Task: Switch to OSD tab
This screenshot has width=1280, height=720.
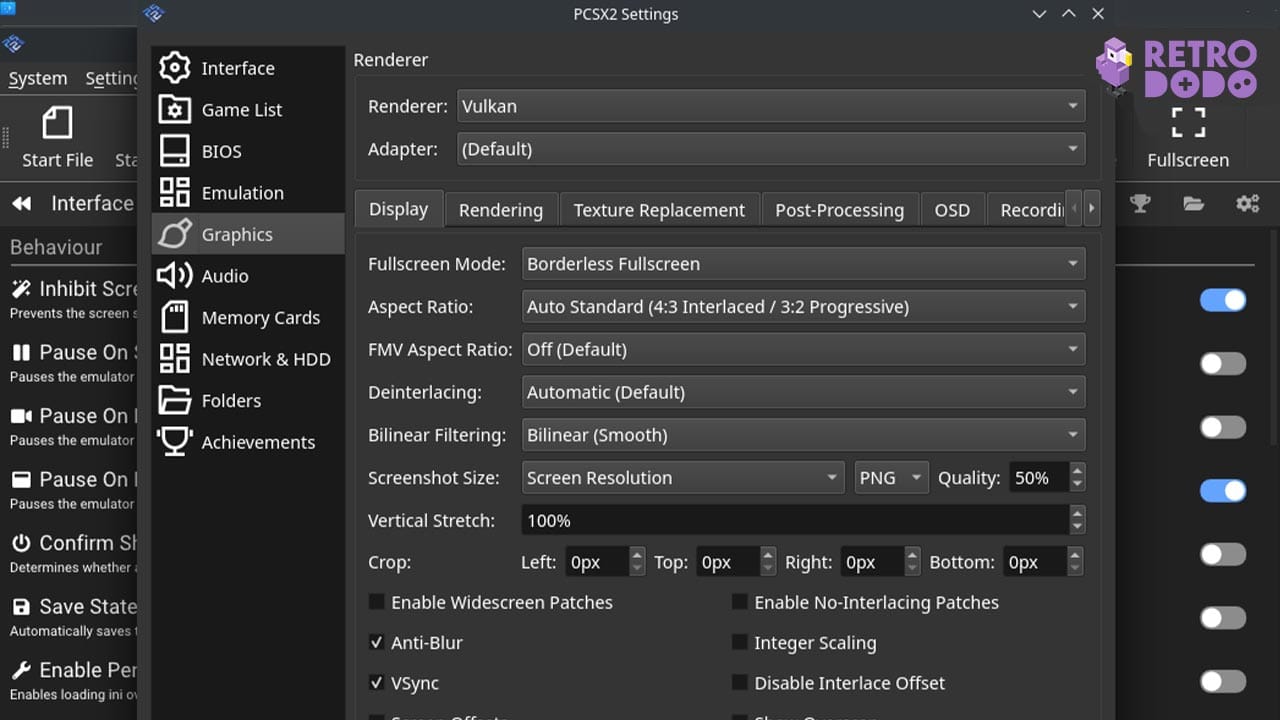Action: click(952, 210)
